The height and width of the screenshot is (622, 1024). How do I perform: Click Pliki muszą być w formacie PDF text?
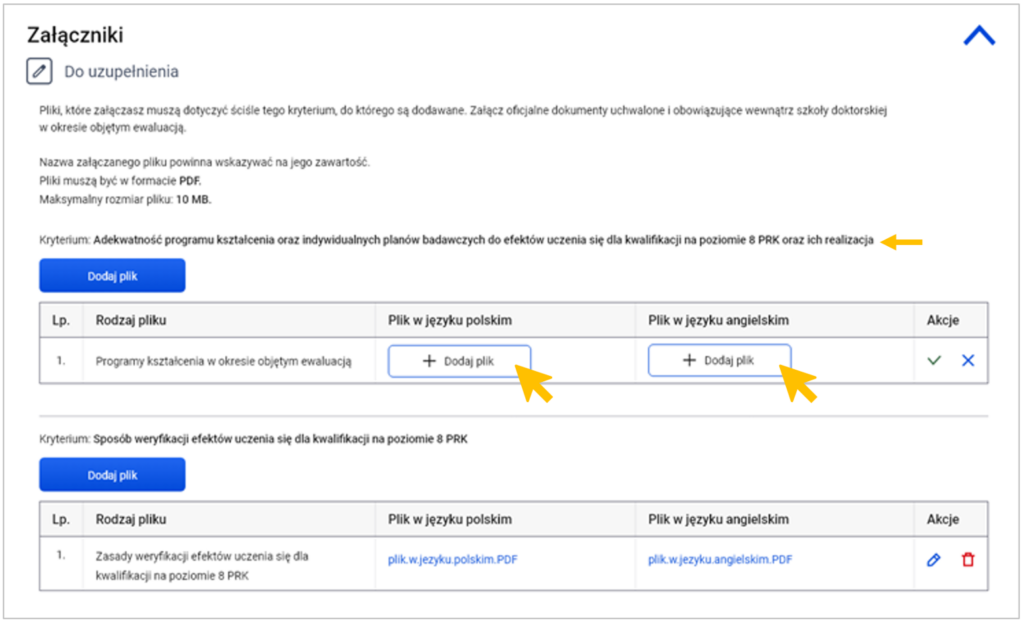(120, 180)
